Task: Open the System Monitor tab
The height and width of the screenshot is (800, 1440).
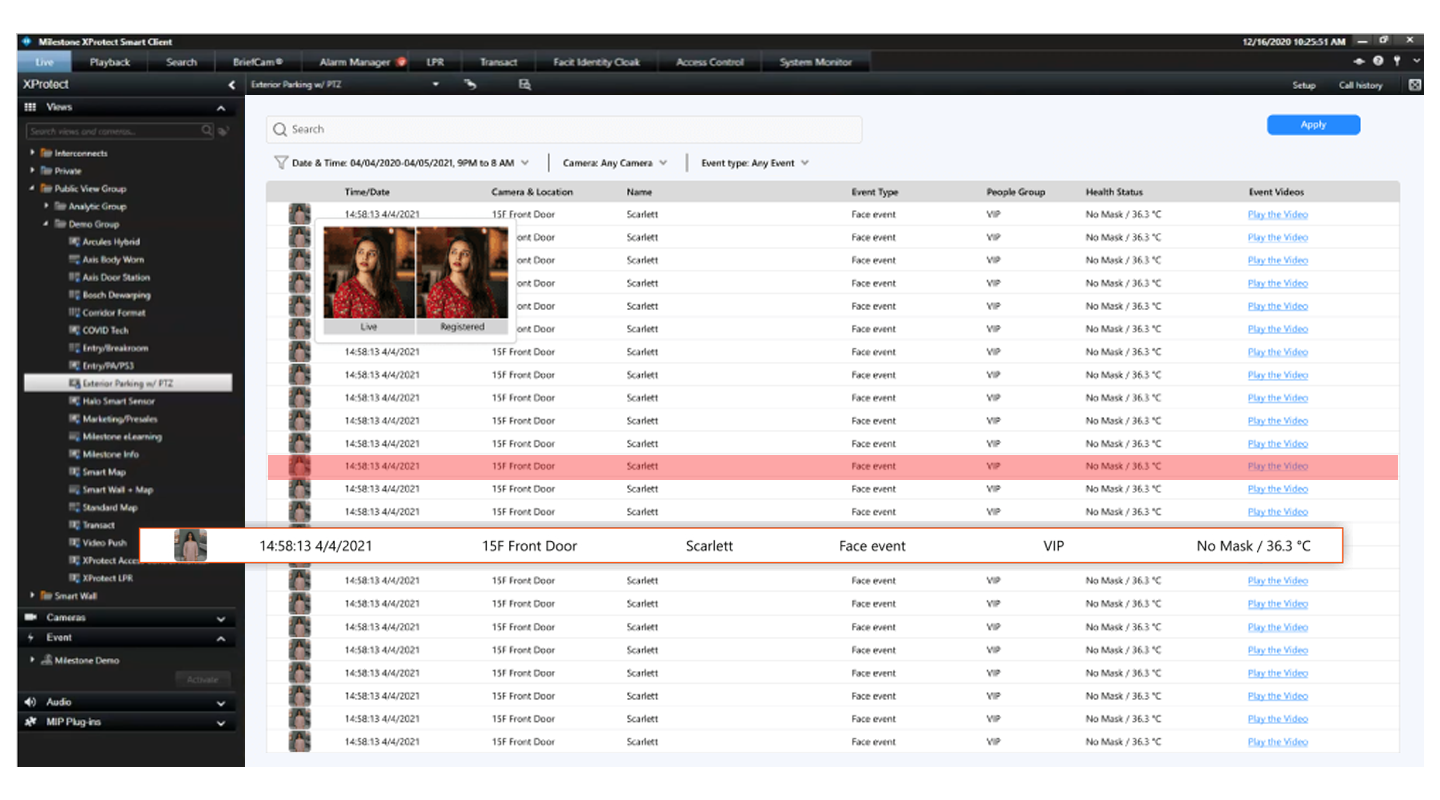Action: 816,62
